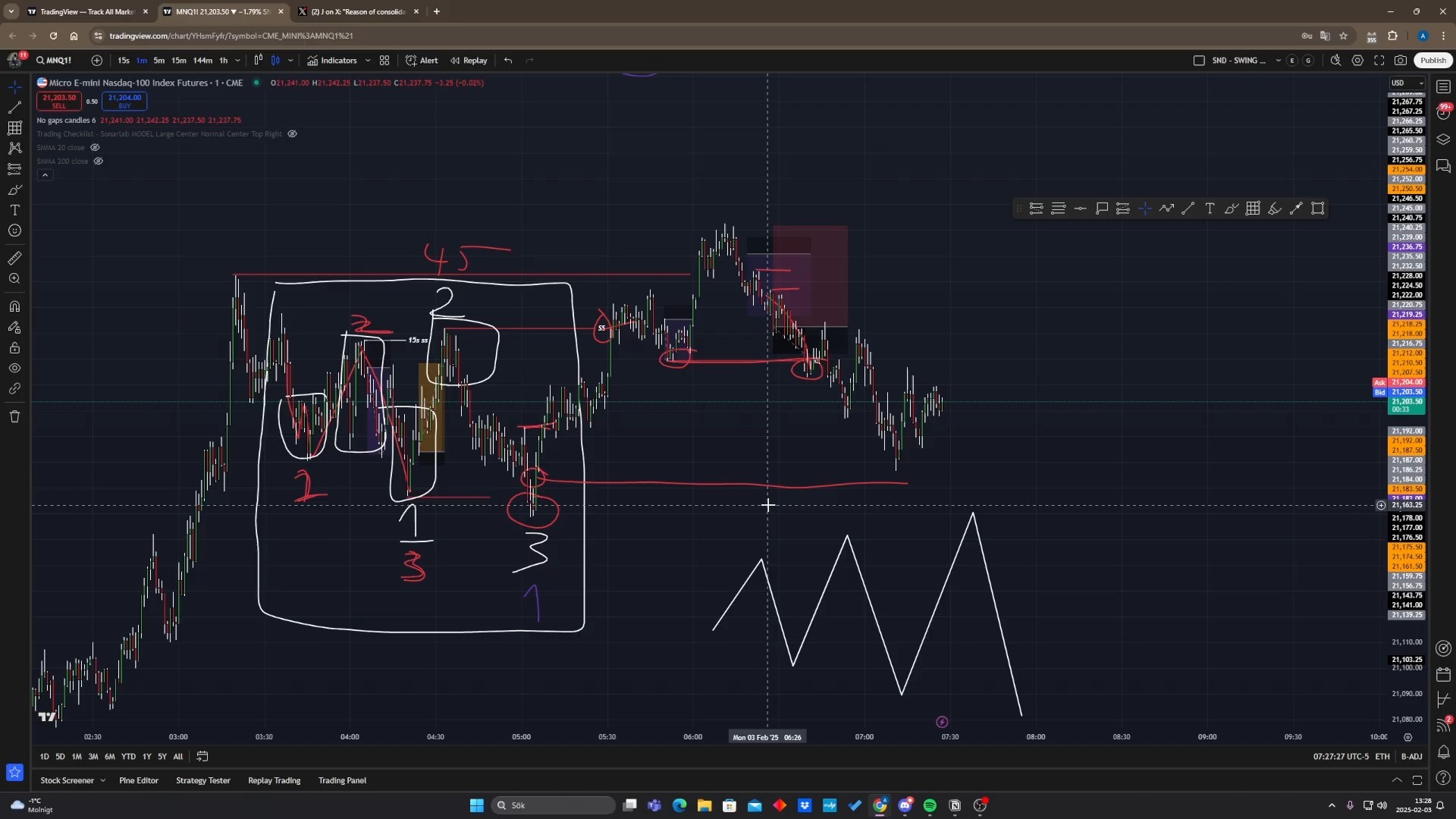Open the Pine Editor tab

click(139, 780)
